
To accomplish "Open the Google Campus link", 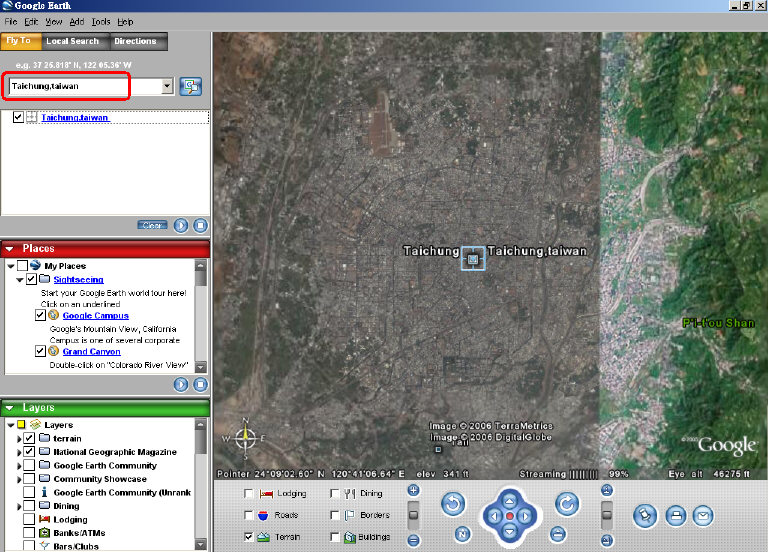I will click(96, 316).
